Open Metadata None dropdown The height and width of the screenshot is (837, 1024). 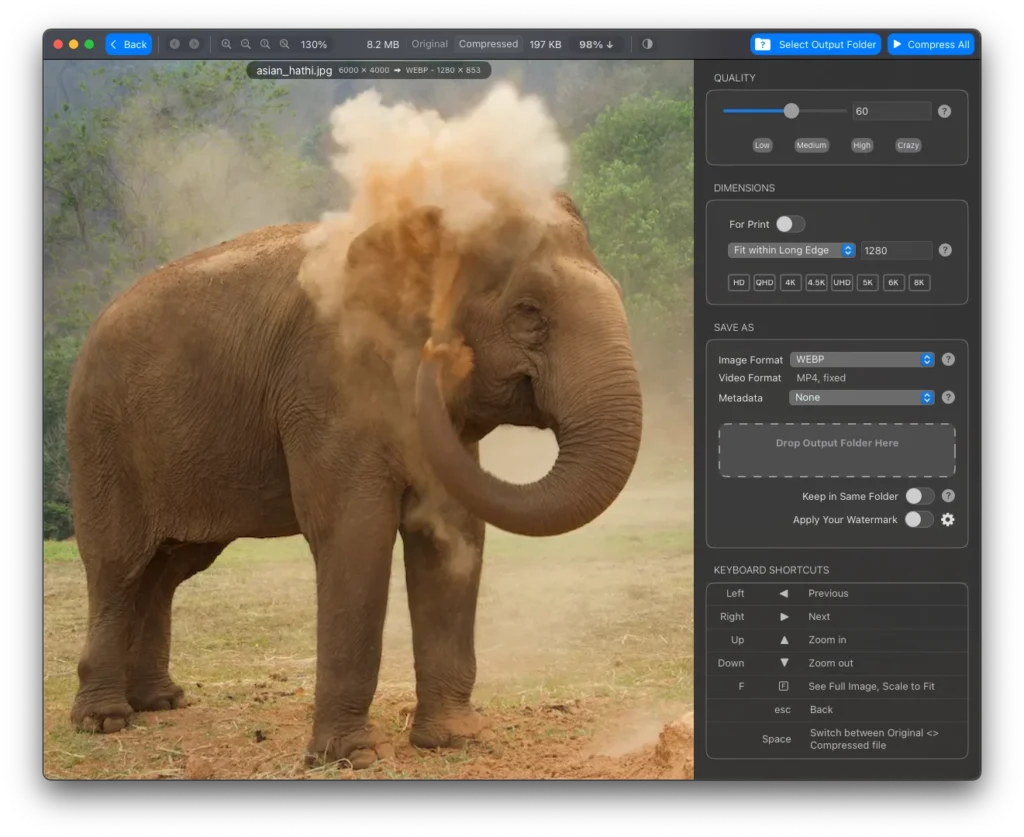(x=862, y=397)
